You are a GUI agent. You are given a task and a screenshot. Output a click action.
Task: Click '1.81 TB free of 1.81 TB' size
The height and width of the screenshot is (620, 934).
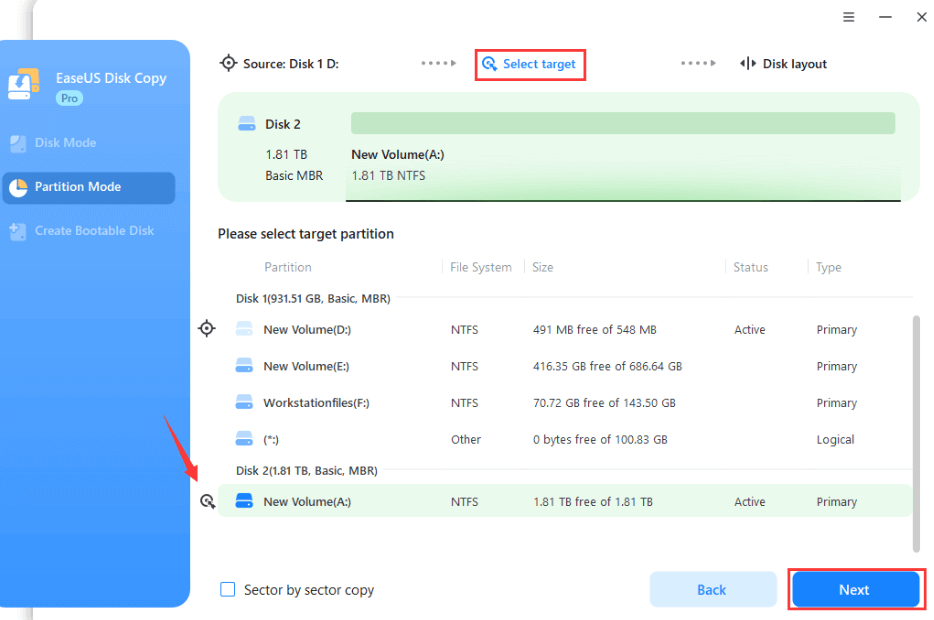click(593, 501)
